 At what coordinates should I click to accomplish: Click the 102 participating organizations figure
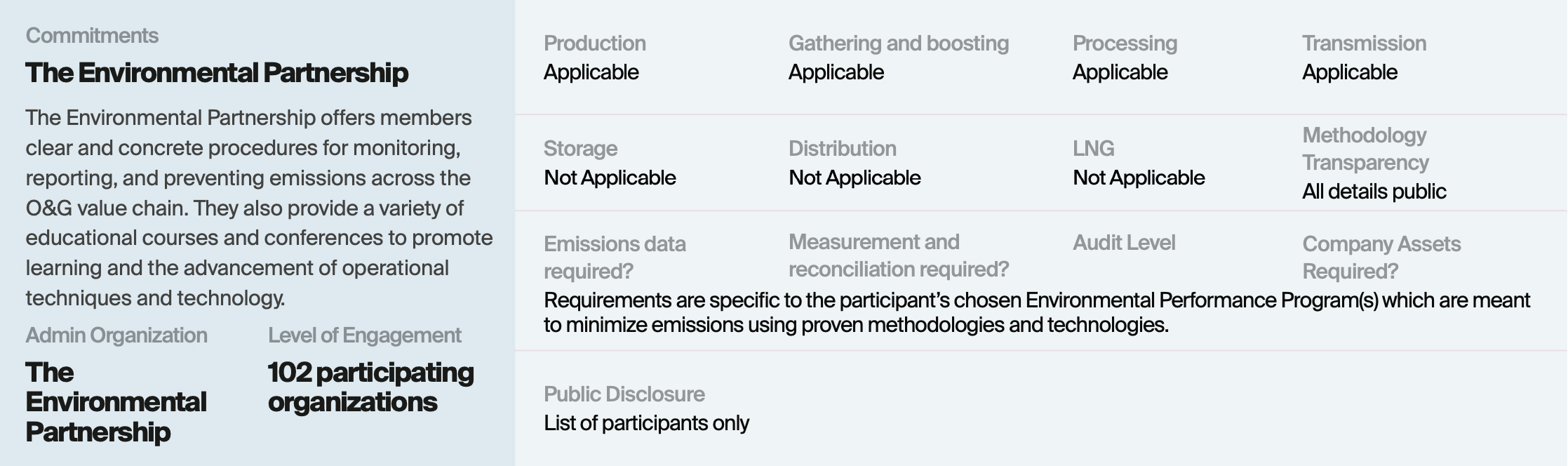pos(371,387)
